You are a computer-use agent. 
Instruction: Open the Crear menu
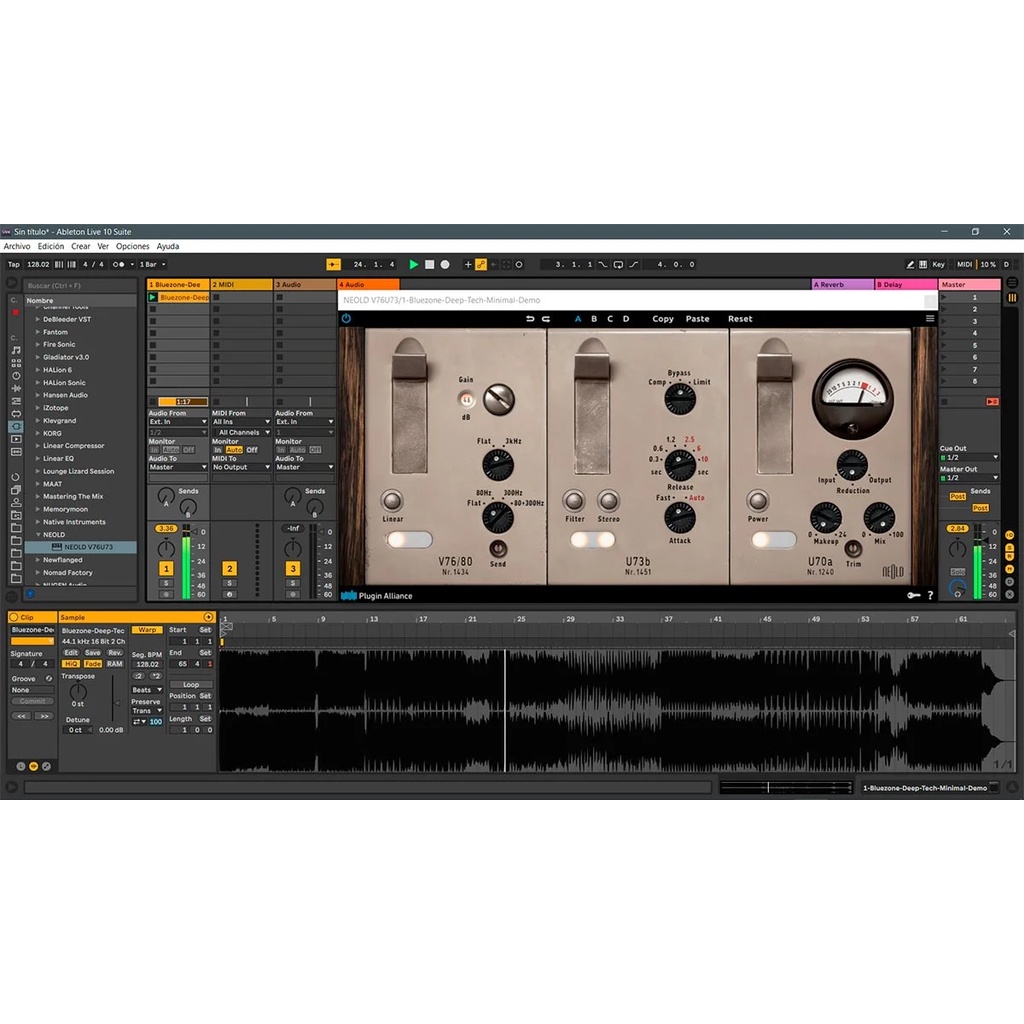click(x=81, y=246)
